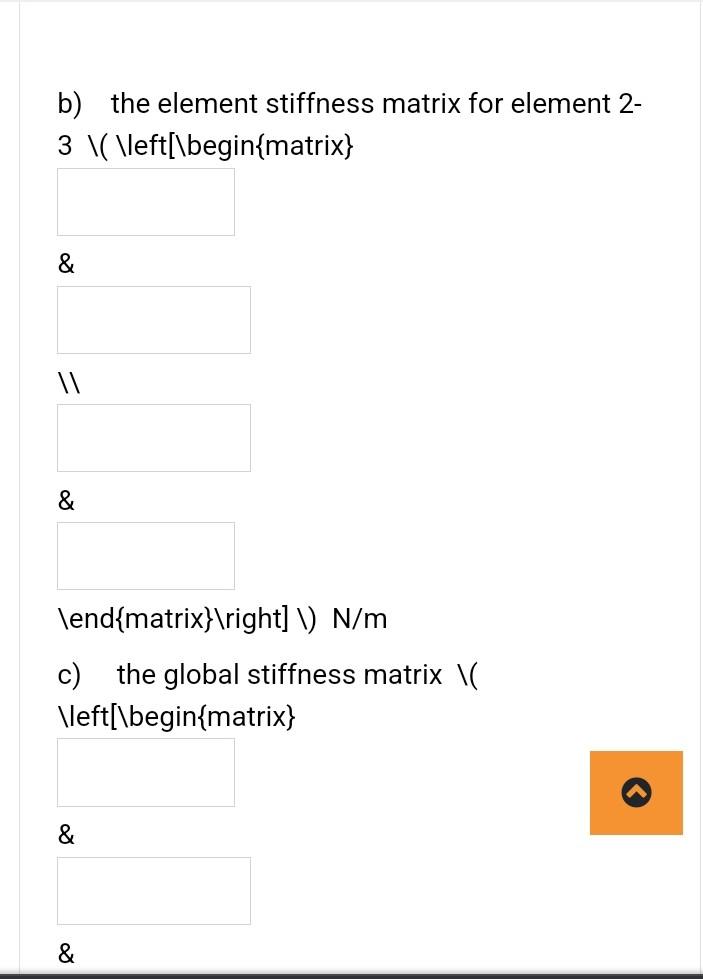Click the first answer box under global stiffness matrix
The width and height of the screenshot is (703, 979).
[145, 771]
